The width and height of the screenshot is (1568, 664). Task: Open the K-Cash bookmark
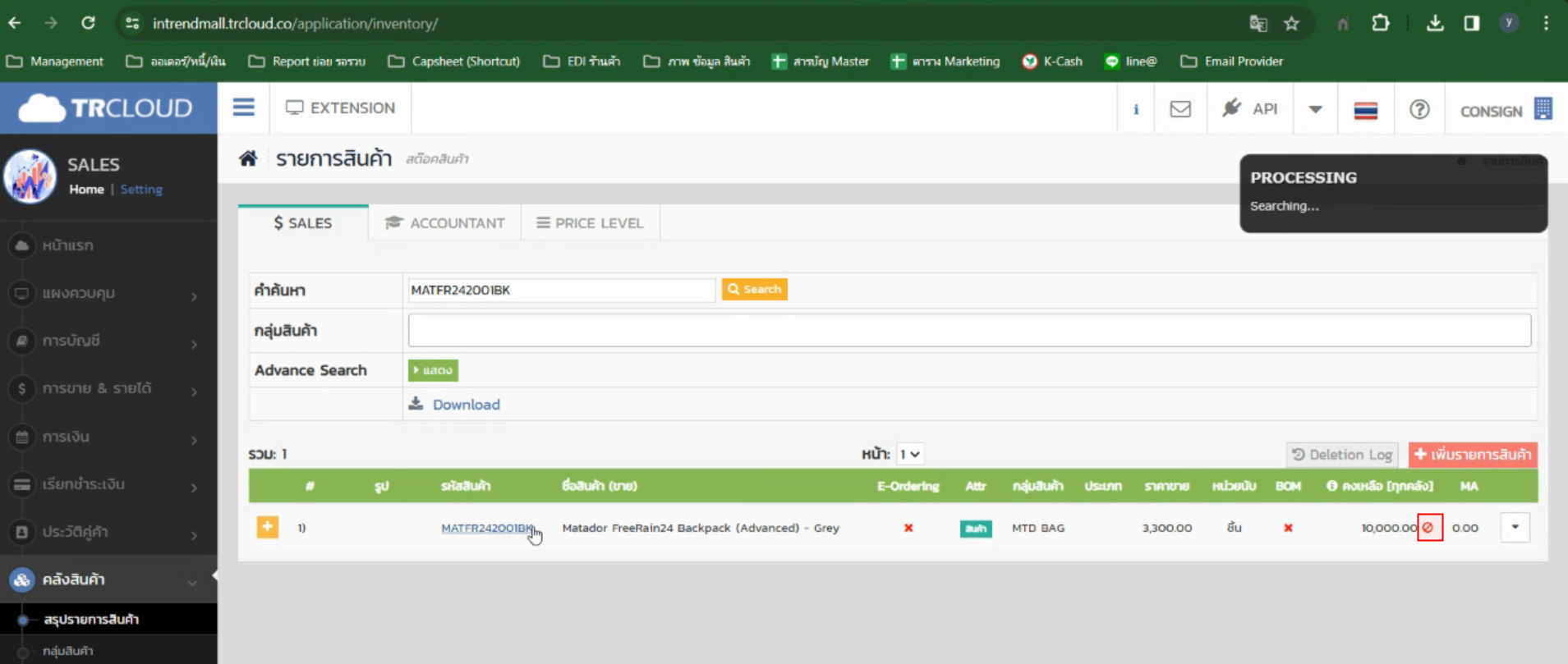1052,61
